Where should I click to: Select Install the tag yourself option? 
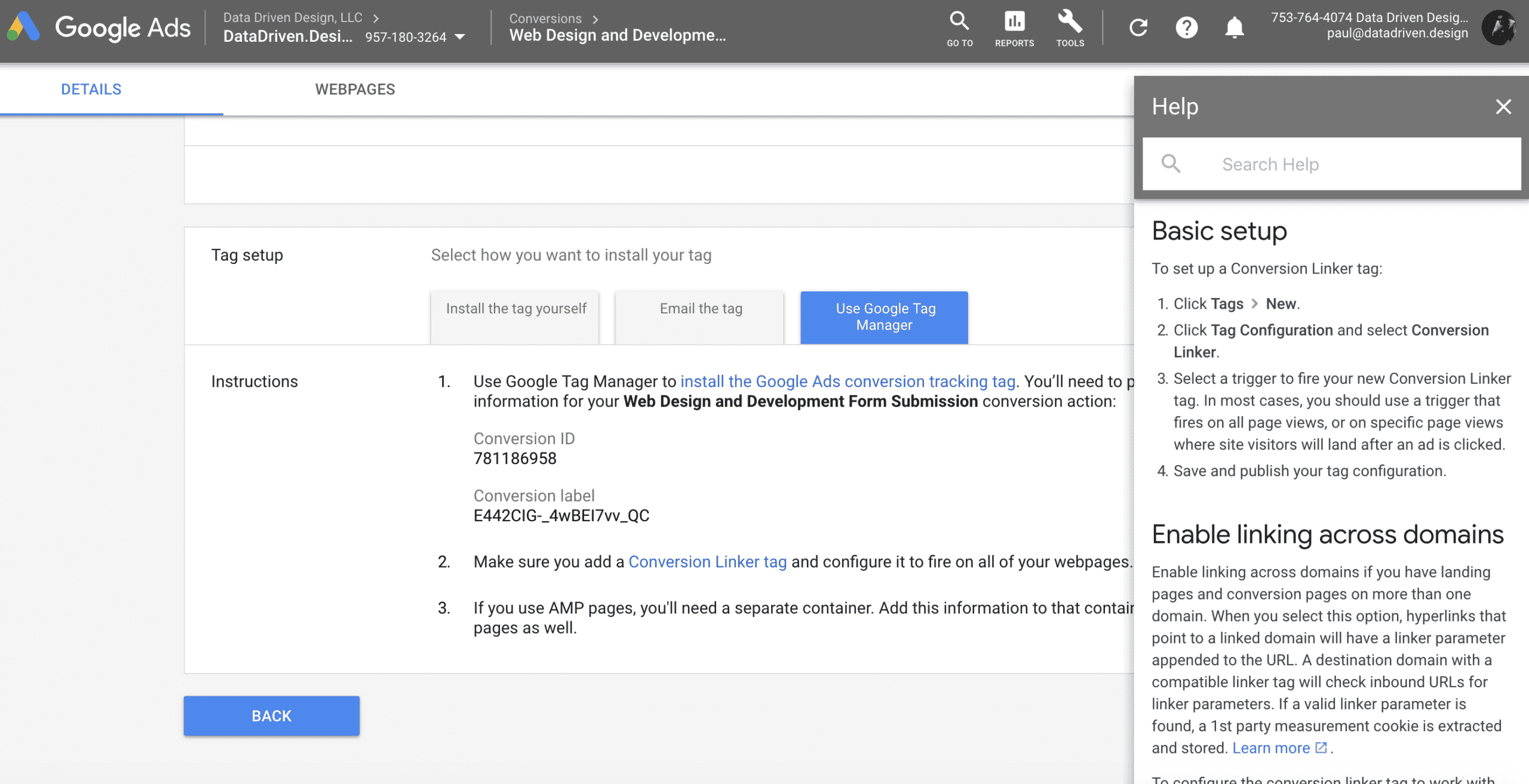(x=515, y=316)
